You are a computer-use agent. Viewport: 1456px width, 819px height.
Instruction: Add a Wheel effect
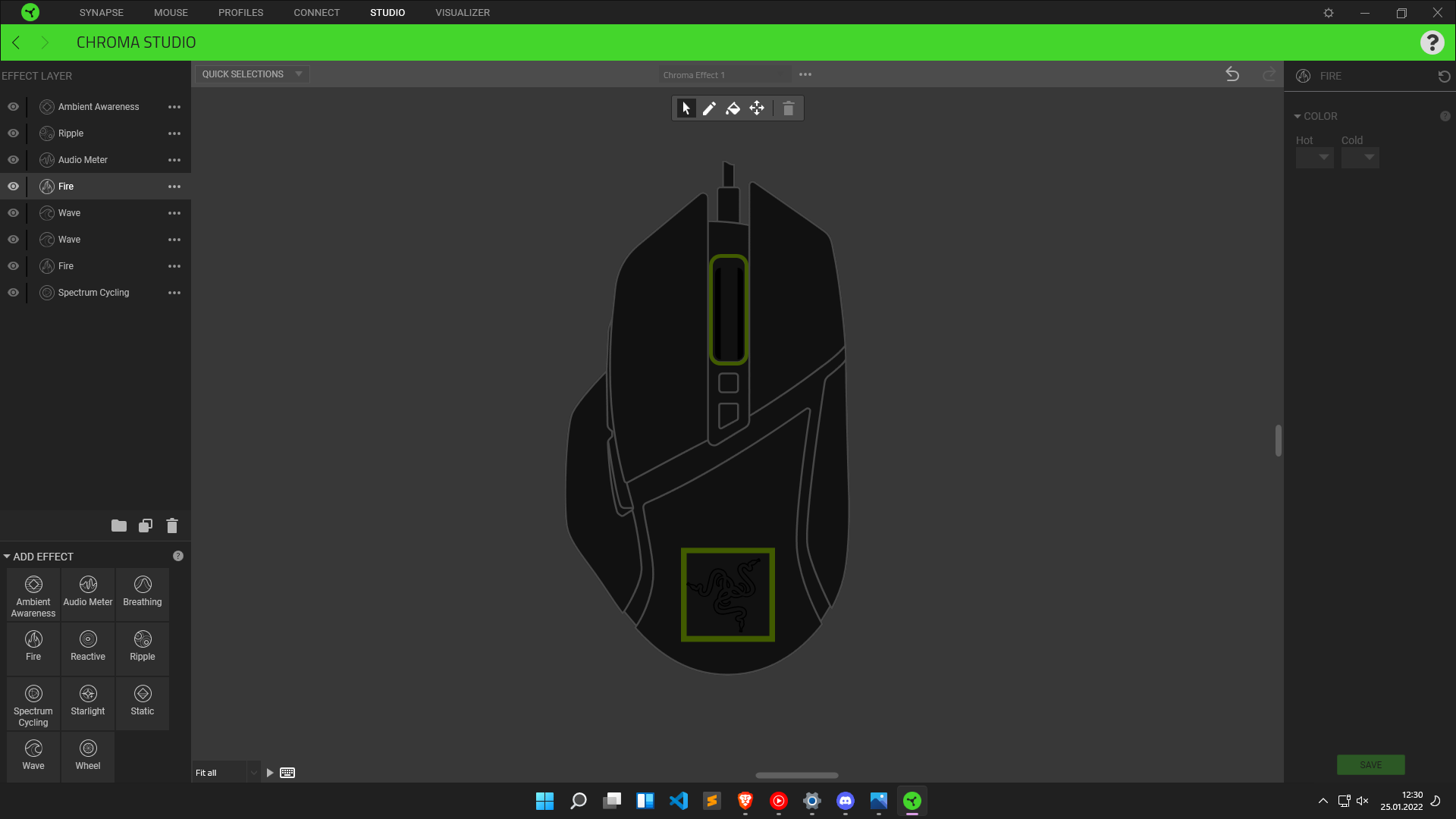pyautogui.click(x=88, y=756)
